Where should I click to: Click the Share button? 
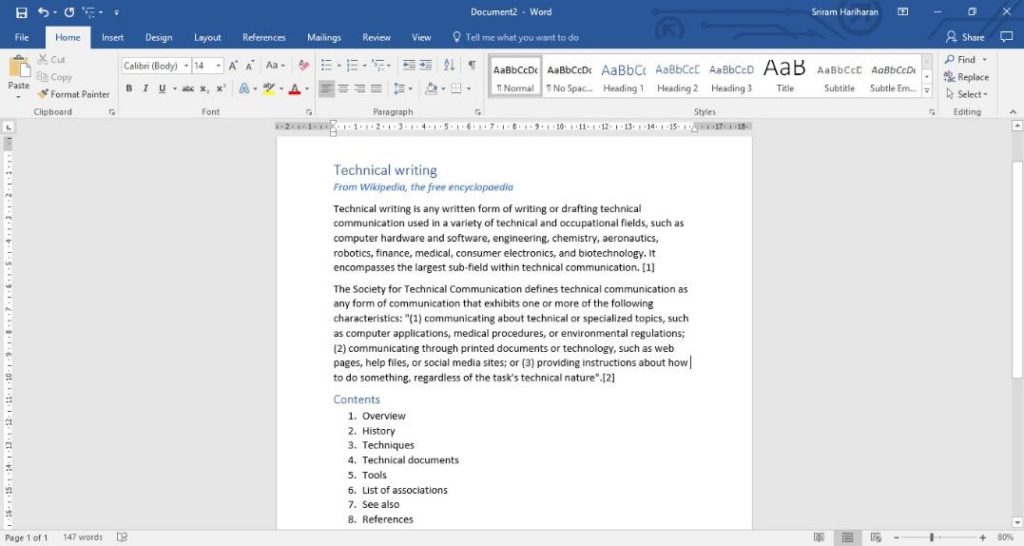pos(965,38)
